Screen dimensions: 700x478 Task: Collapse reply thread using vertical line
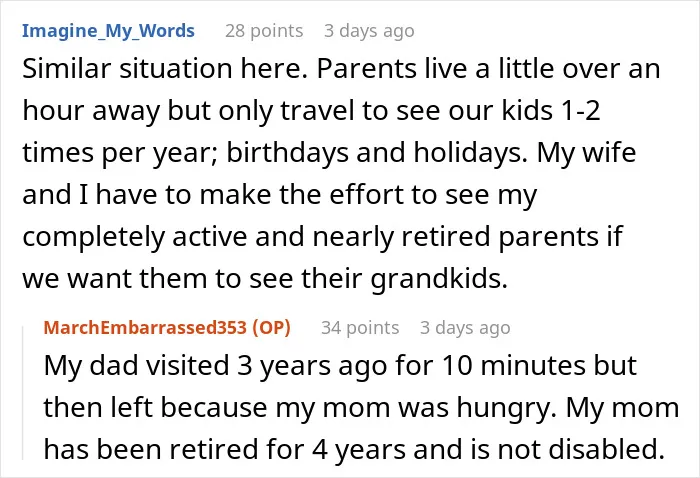click(x=23, y=393)
